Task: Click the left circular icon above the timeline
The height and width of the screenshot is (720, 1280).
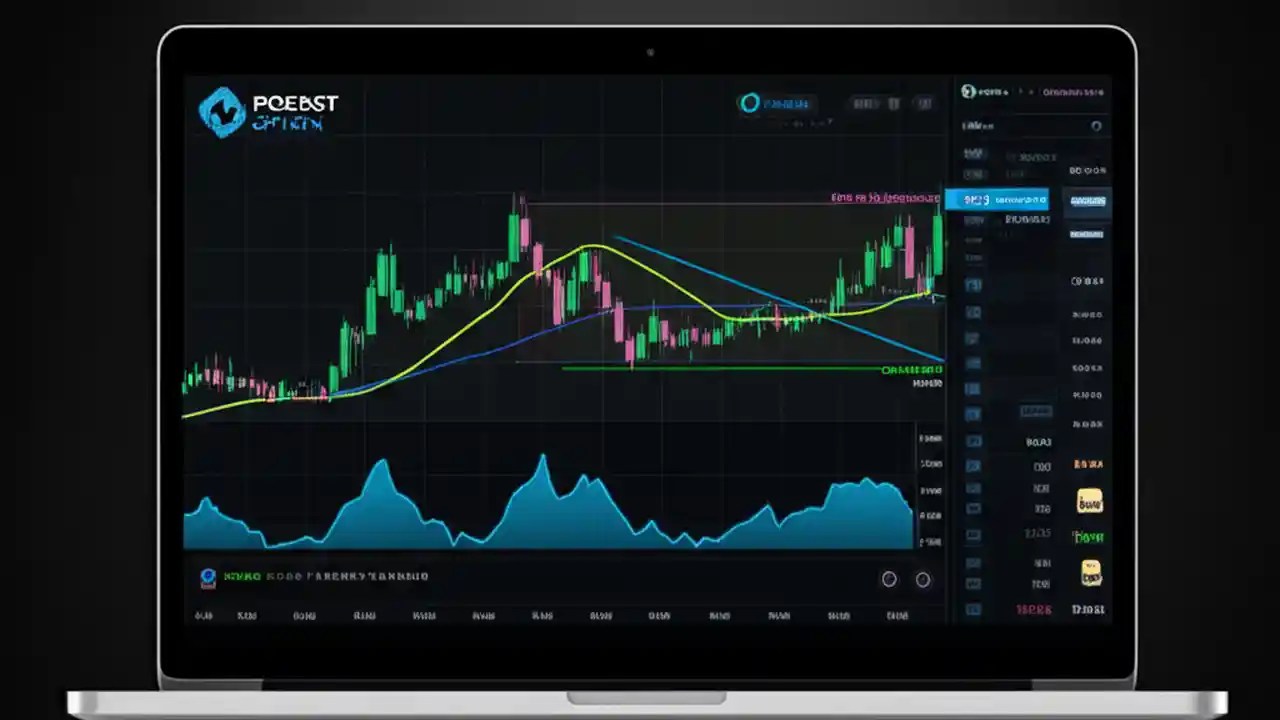Action: tap(889, 579)
